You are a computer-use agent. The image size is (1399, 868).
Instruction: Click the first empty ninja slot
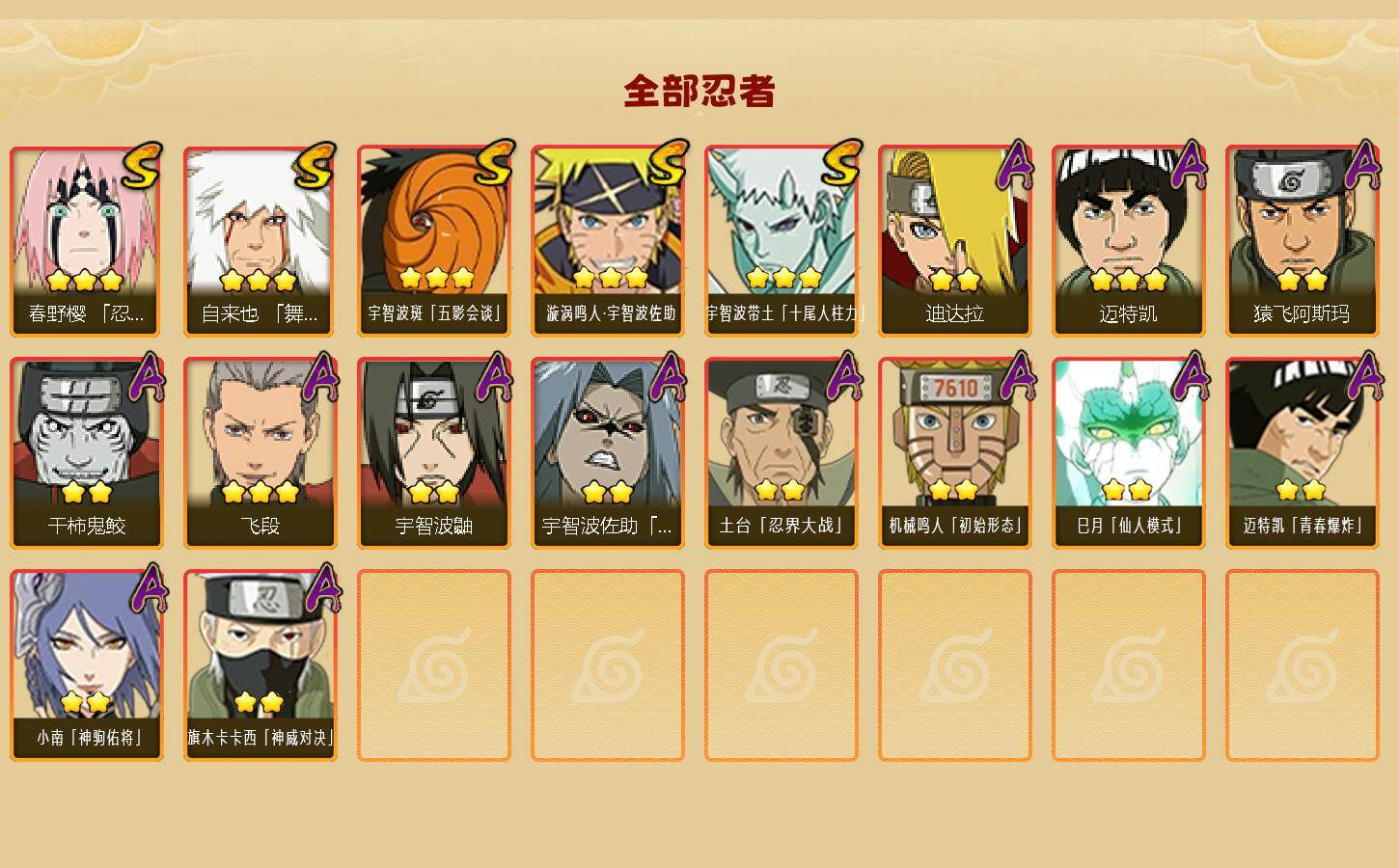point(434,665)
